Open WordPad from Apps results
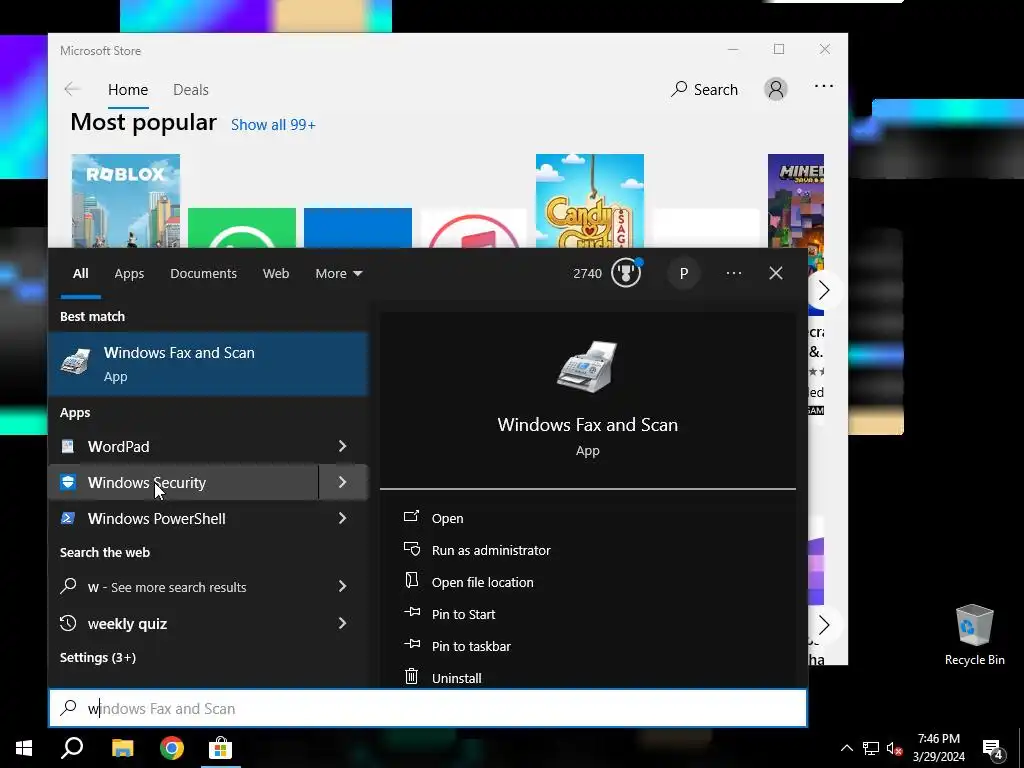1024x768 pixels. point(183,447)
